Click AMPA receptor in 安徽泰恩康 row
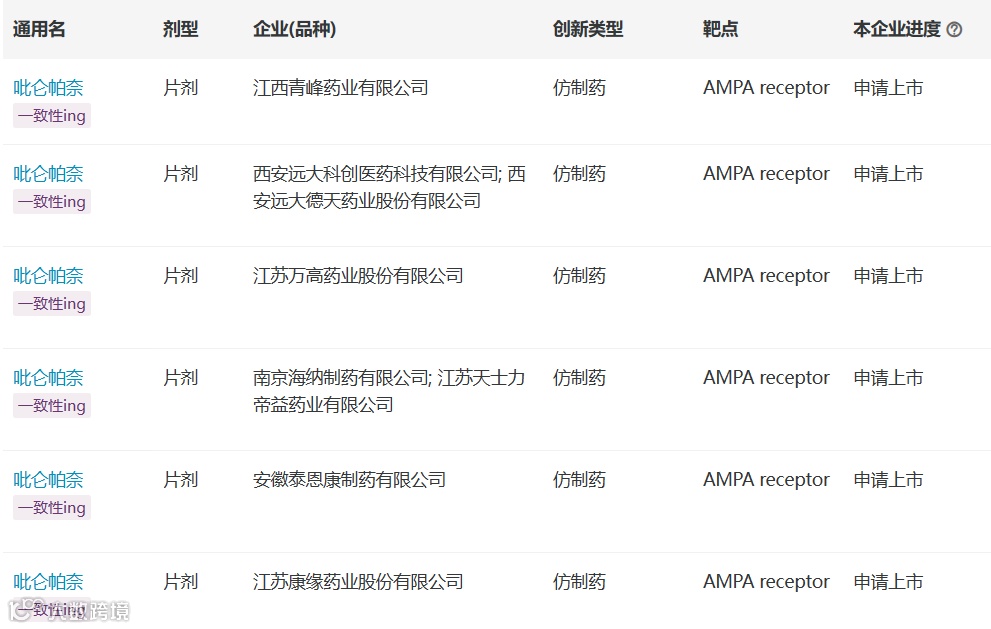The height and width of the screenshot is (629, 991). tap(766, 480)
